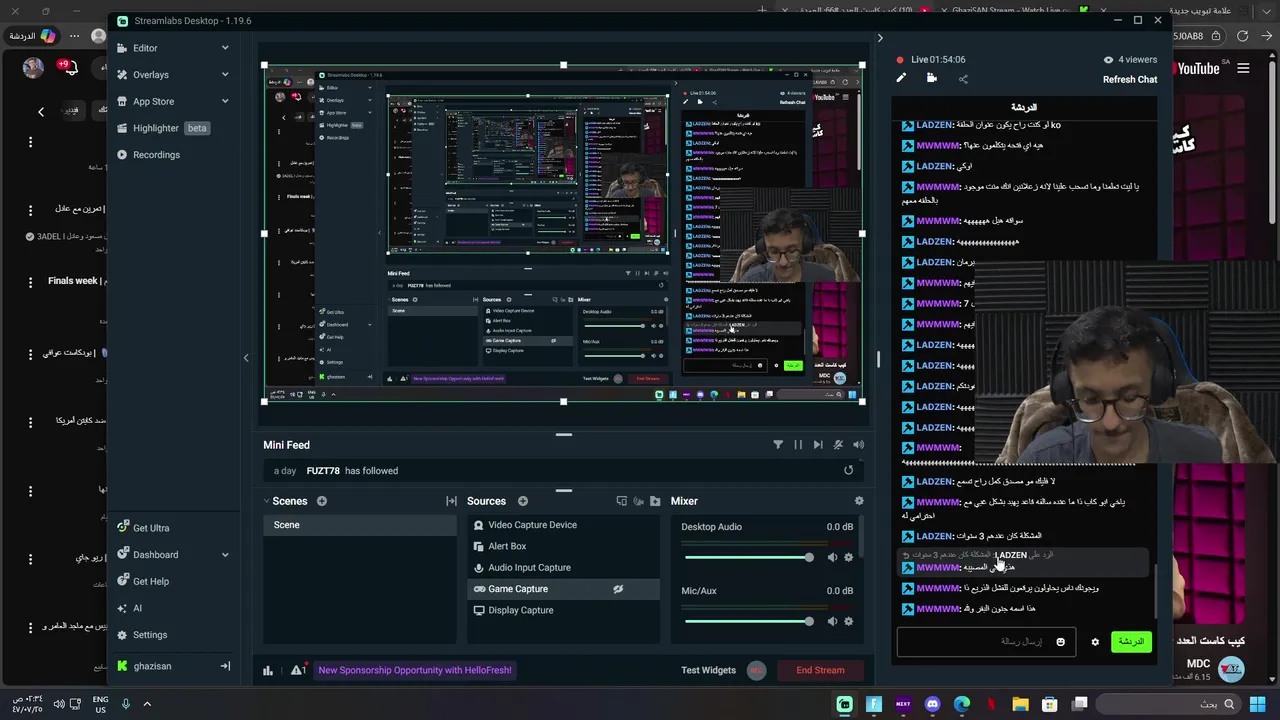Open the Mini Feed filter icon
Screen dimensions: 1280x720
[778, 445]
